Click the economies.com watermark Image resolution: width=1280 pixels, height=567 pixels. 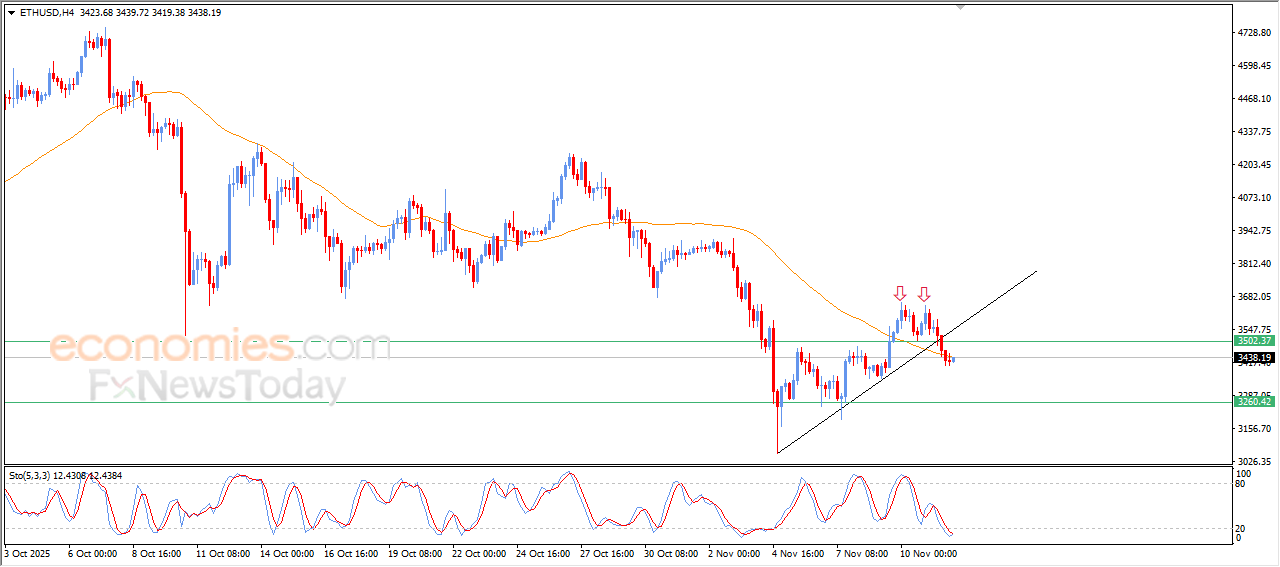[x=220, y=347]
